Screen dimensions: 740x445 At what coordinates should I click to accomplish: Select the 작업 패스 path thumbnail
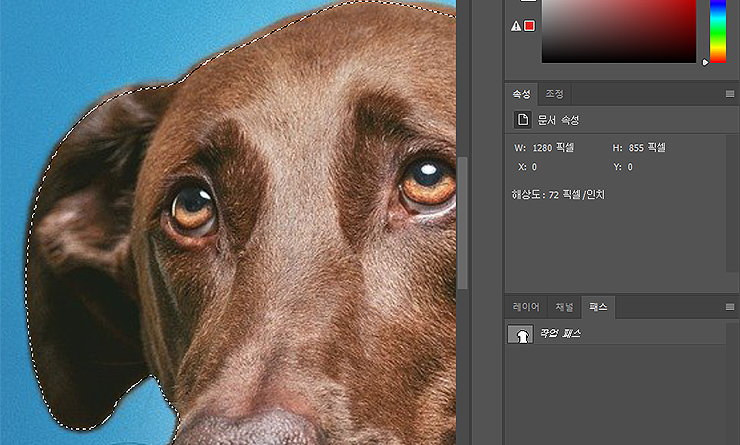tap(521, 334)
